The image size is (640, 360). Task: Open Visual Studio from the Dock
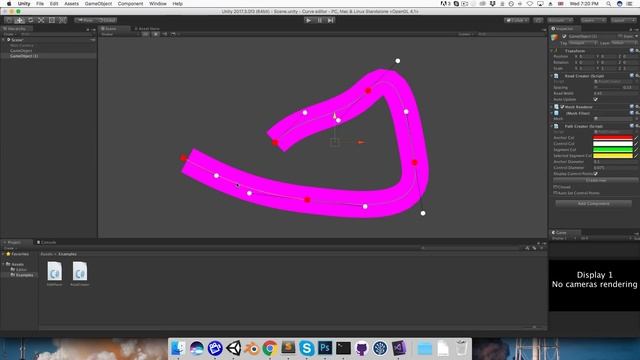tap(399, 348)
